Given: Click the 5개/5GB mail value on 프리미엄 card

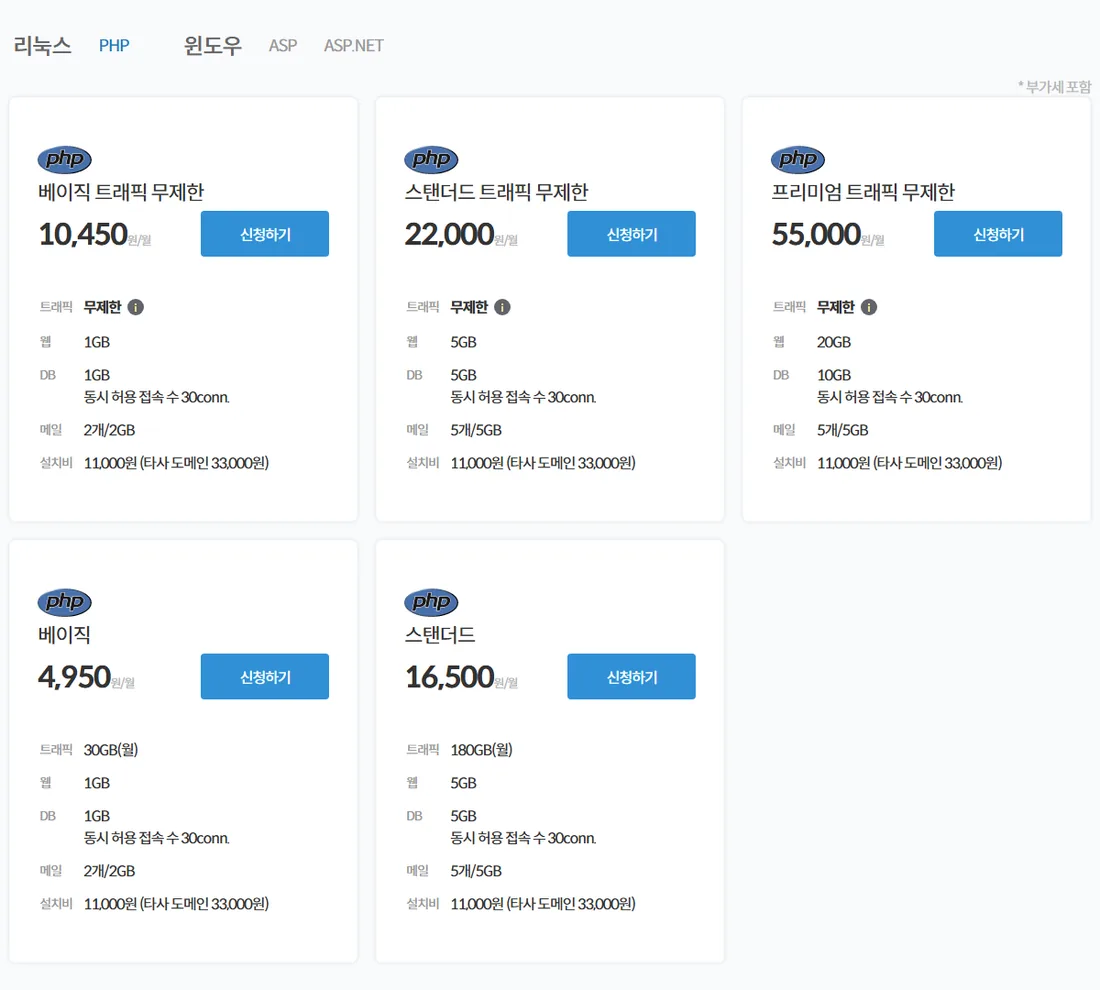Looking at the screenshot, I should coord(843,430).
